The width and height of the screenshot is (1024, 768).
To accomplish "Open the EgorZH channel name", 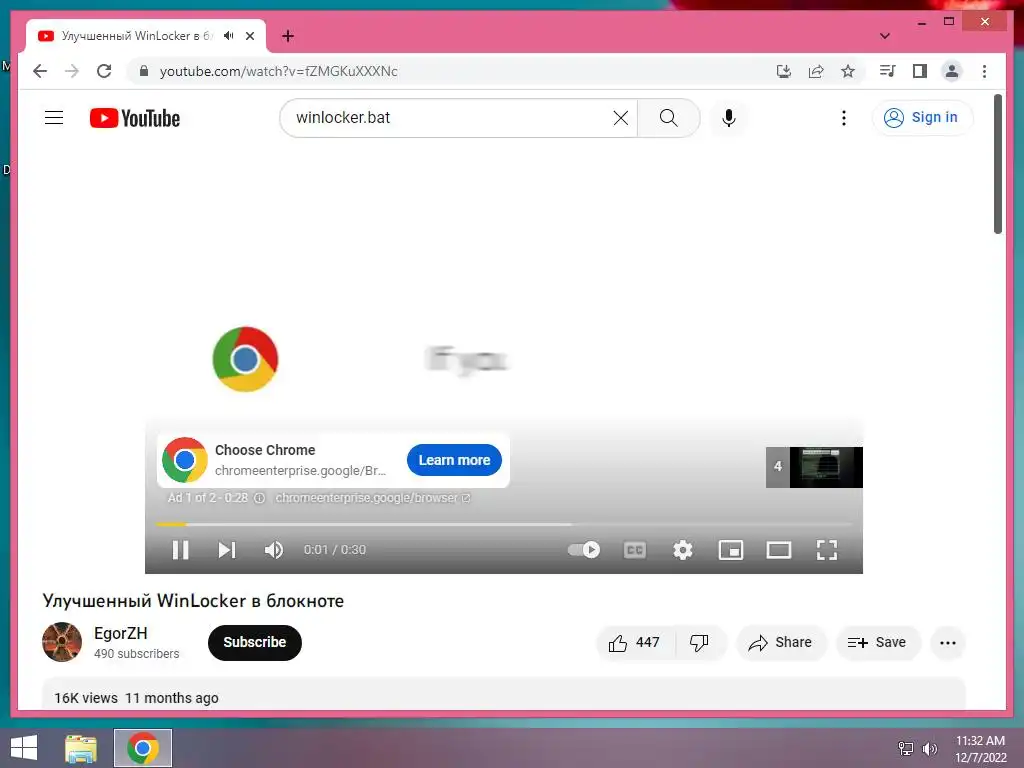I will (x=121, y=633).
